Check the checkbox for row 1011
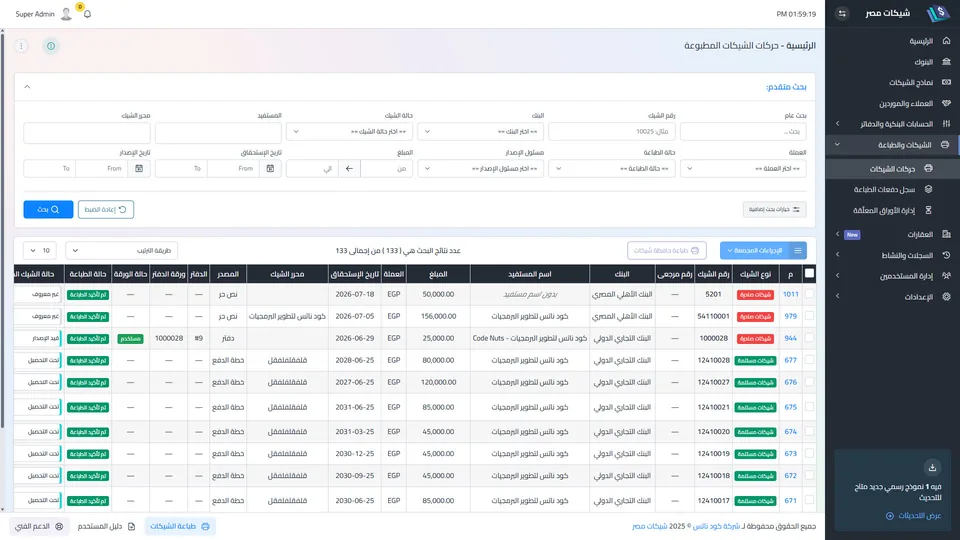The height and width of the screenshot is (540, 960). (809, 294)
